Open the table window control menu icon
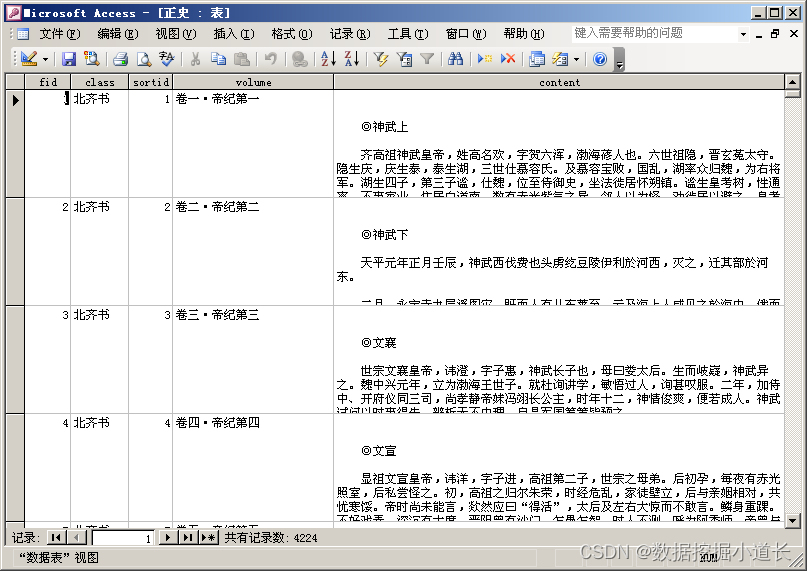 pos(23,34)
